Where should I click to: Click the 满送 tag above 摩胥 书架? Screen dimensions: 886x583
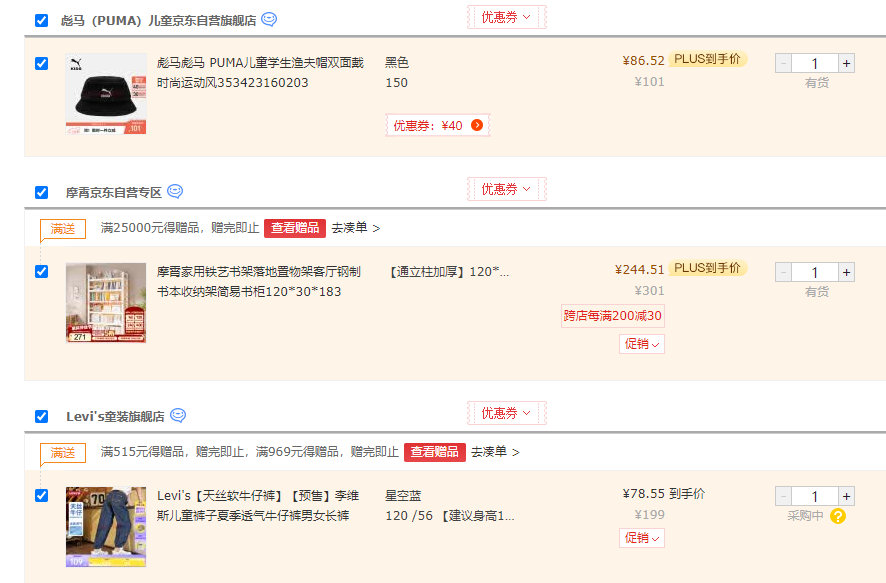[63, 229]
